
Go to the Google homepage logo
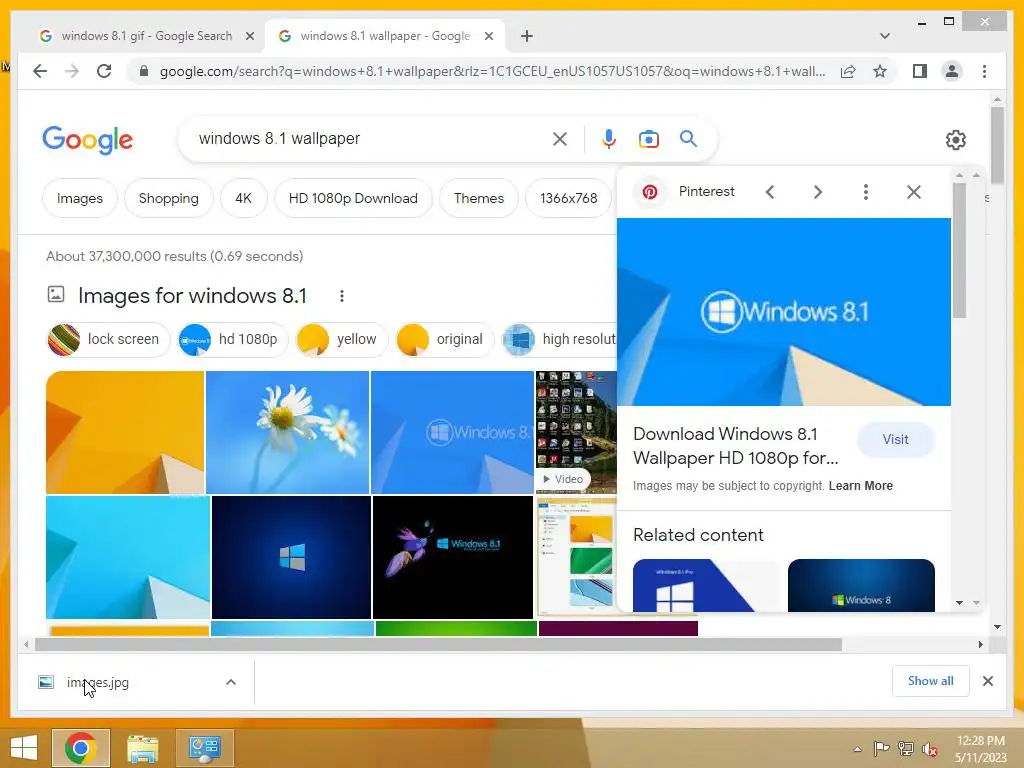(88, 140)
